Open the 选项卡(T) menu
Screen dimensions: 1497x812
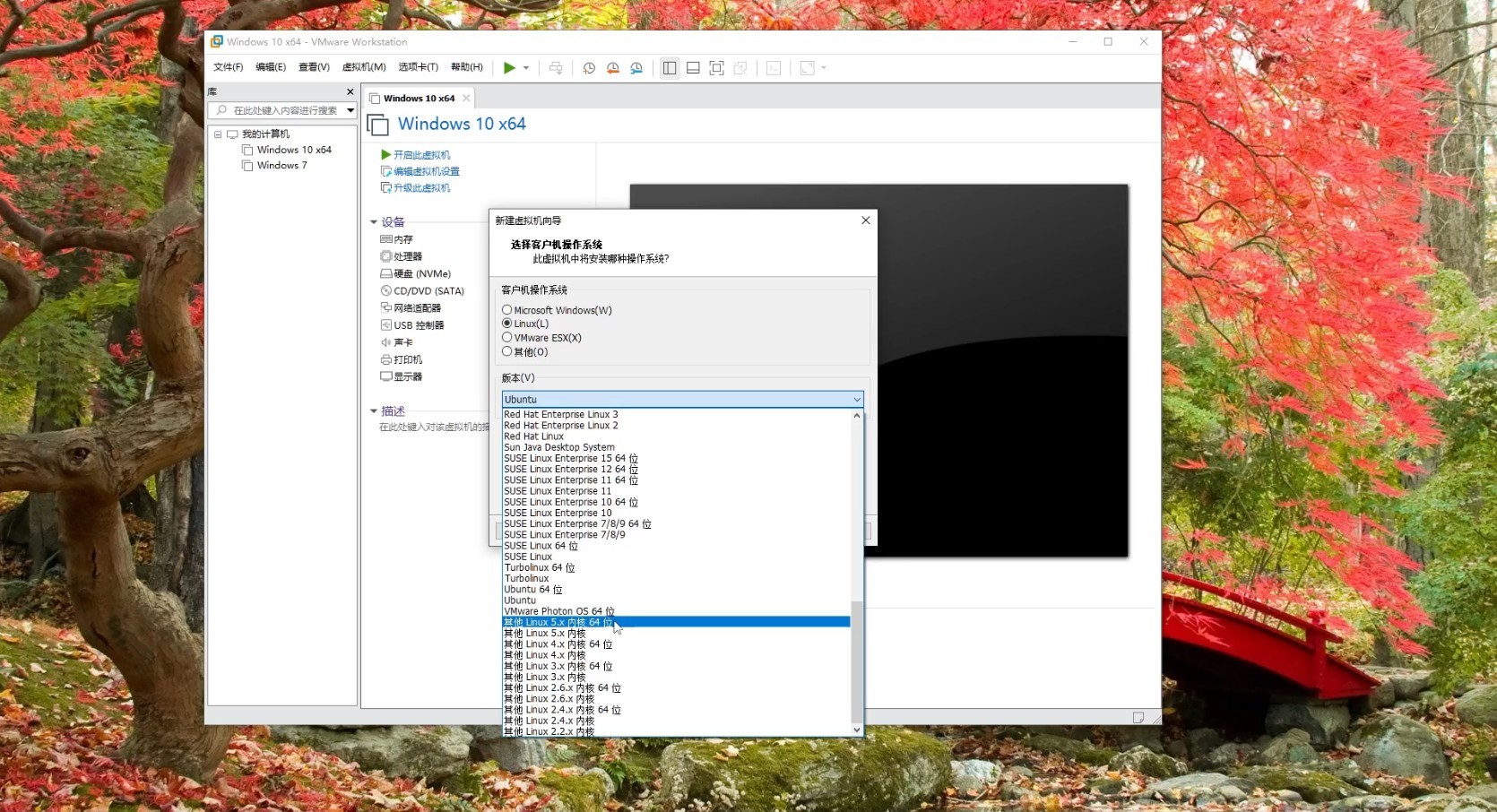click(x=418, y=67)
